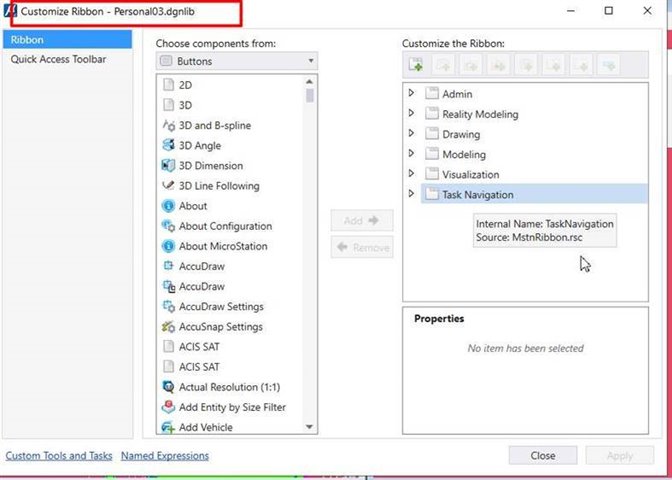Select the AccuDraw Settings entry icon
The image size is (672, 480).
click(168, 306)
